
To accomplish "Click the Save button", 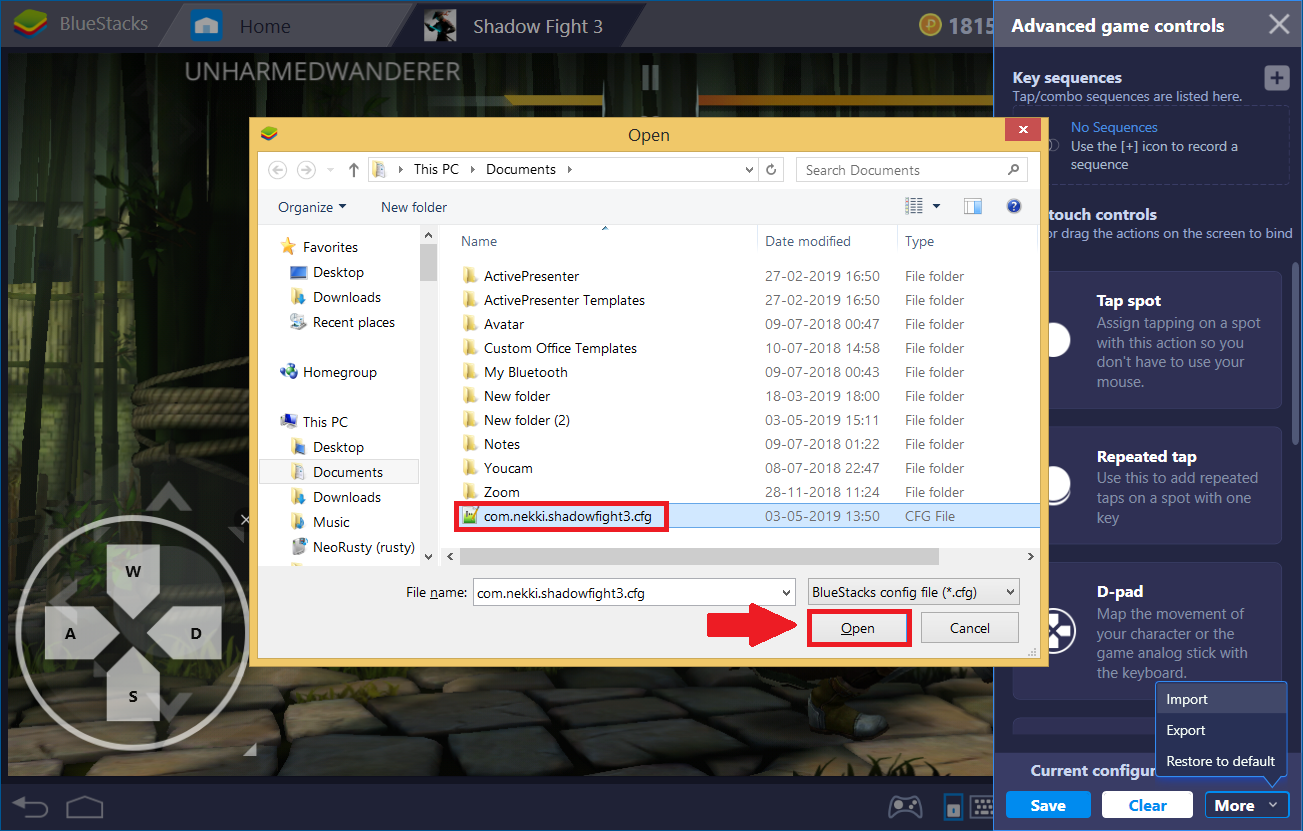I will pyautogui.click(x=1048, y=805).
